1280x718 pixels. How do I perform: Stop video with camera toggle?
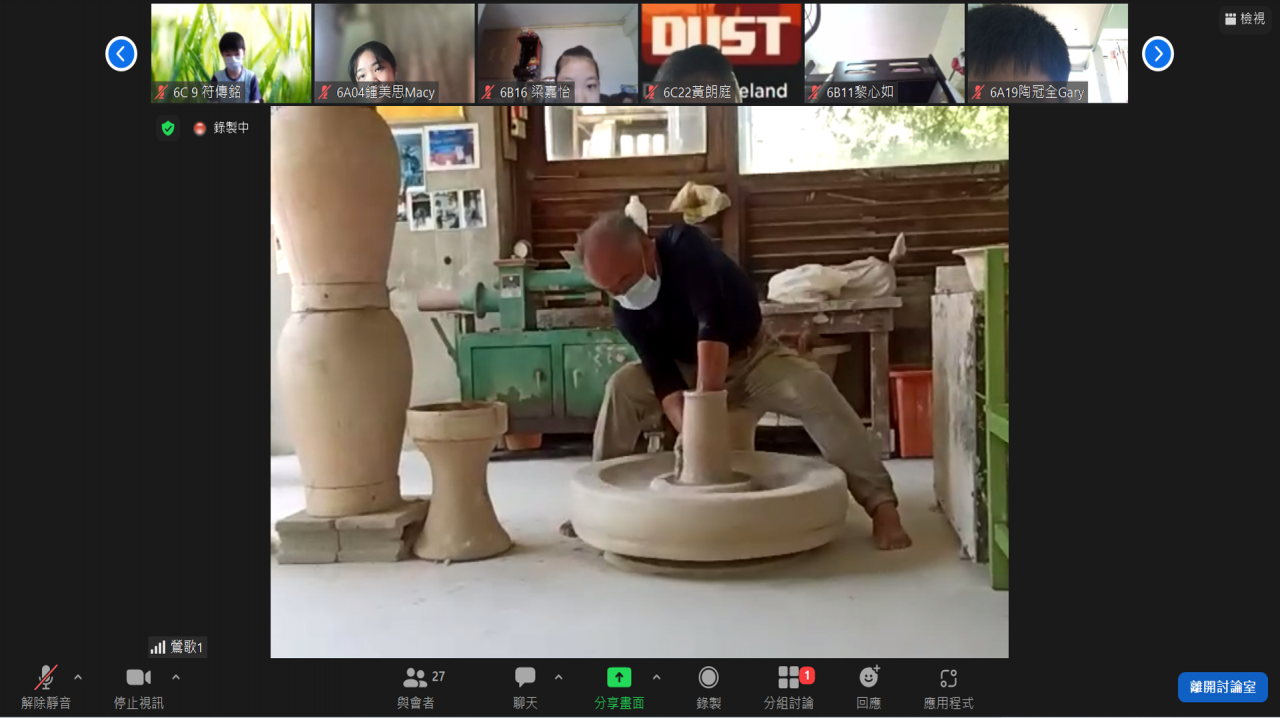click(x=138, y=678)
